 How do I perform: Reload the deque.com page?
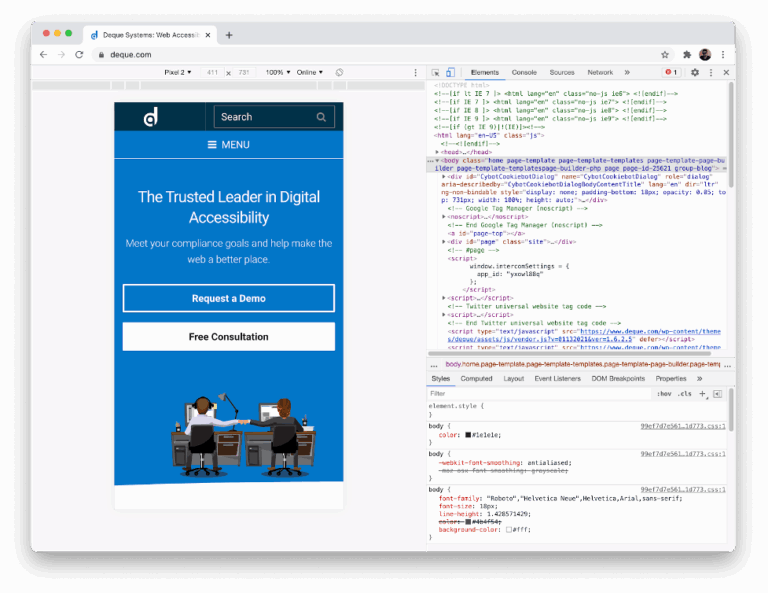(x=79, y=54)
